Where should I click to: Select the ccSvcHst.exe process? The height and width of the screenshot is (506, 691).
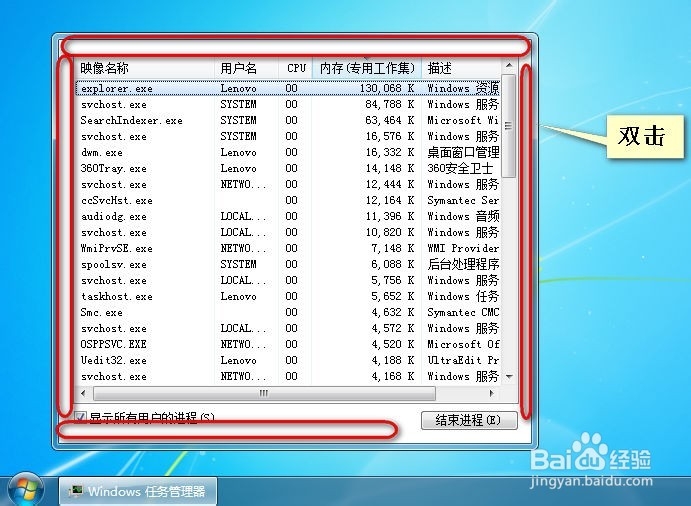pos(288,201)
